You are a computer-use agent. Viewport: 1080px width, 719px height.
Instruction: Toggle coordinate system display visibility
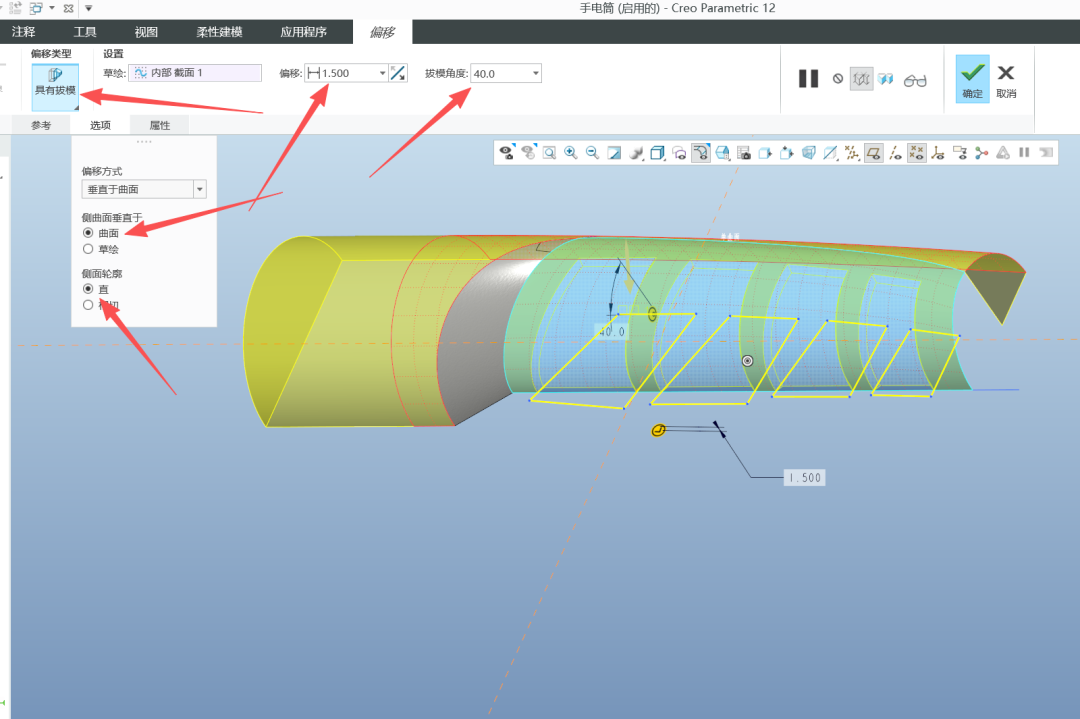tap(937, 153)
